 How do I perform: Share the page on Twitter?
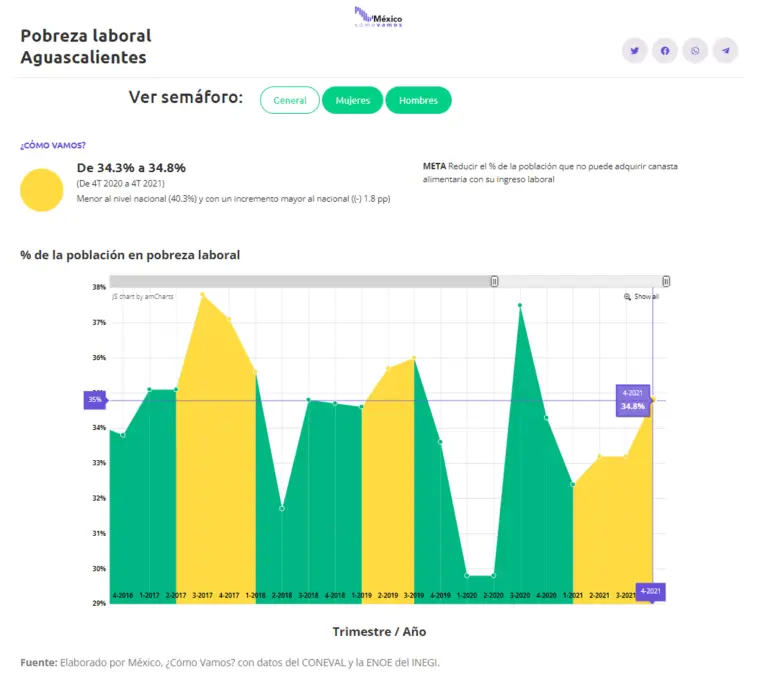[634, 51]
